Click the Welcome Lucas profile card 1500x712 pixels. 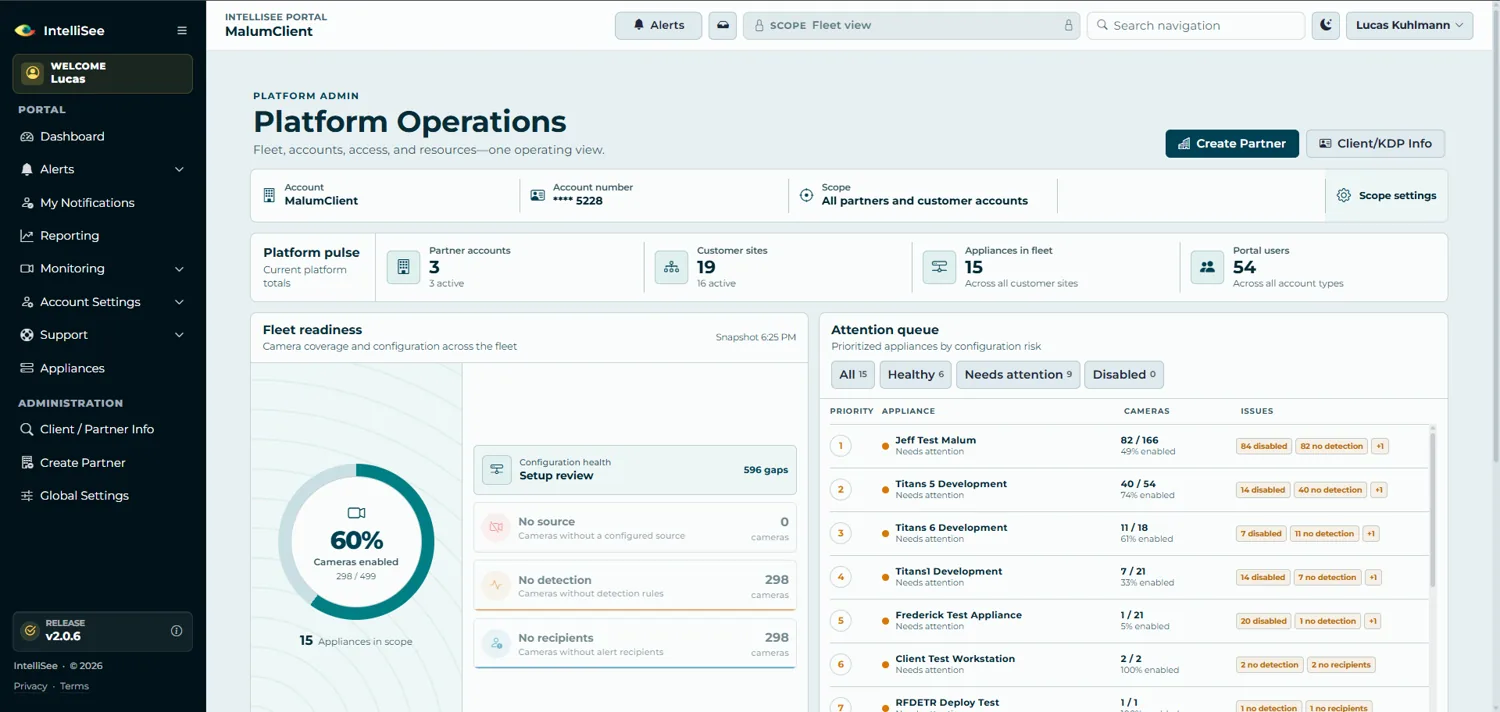point(103,73)
